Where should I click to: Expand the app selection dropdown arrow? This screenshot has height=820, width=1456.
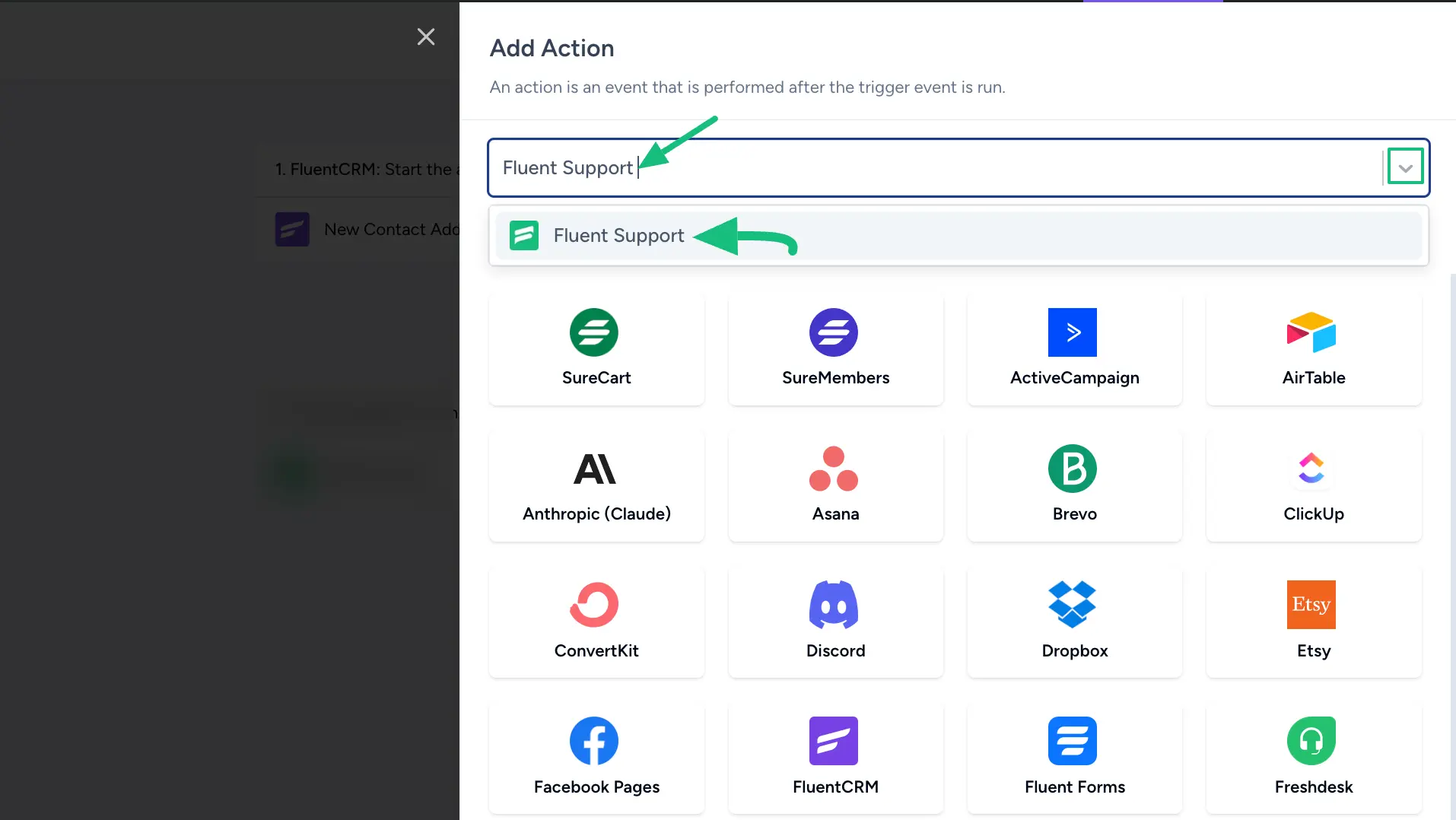click(x=1404, y=166)
